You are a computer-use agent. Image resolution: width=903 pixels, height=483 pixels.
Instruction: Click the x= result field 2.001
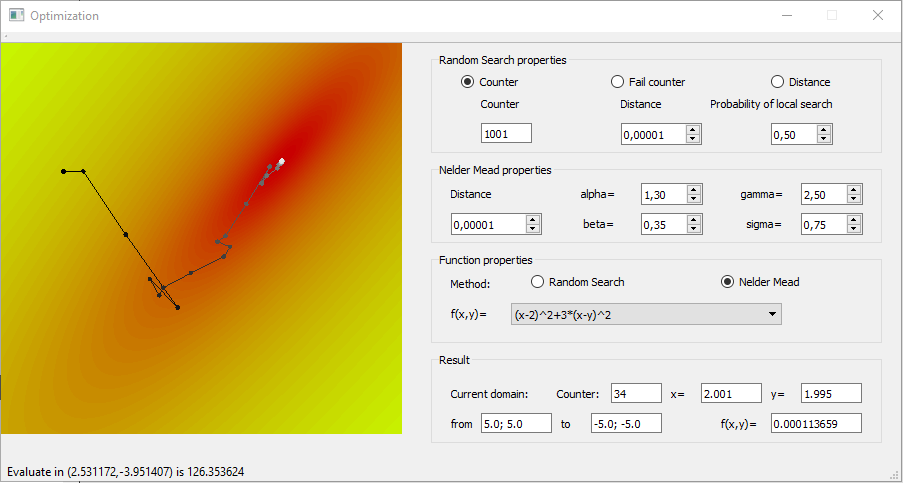point(731,393)
